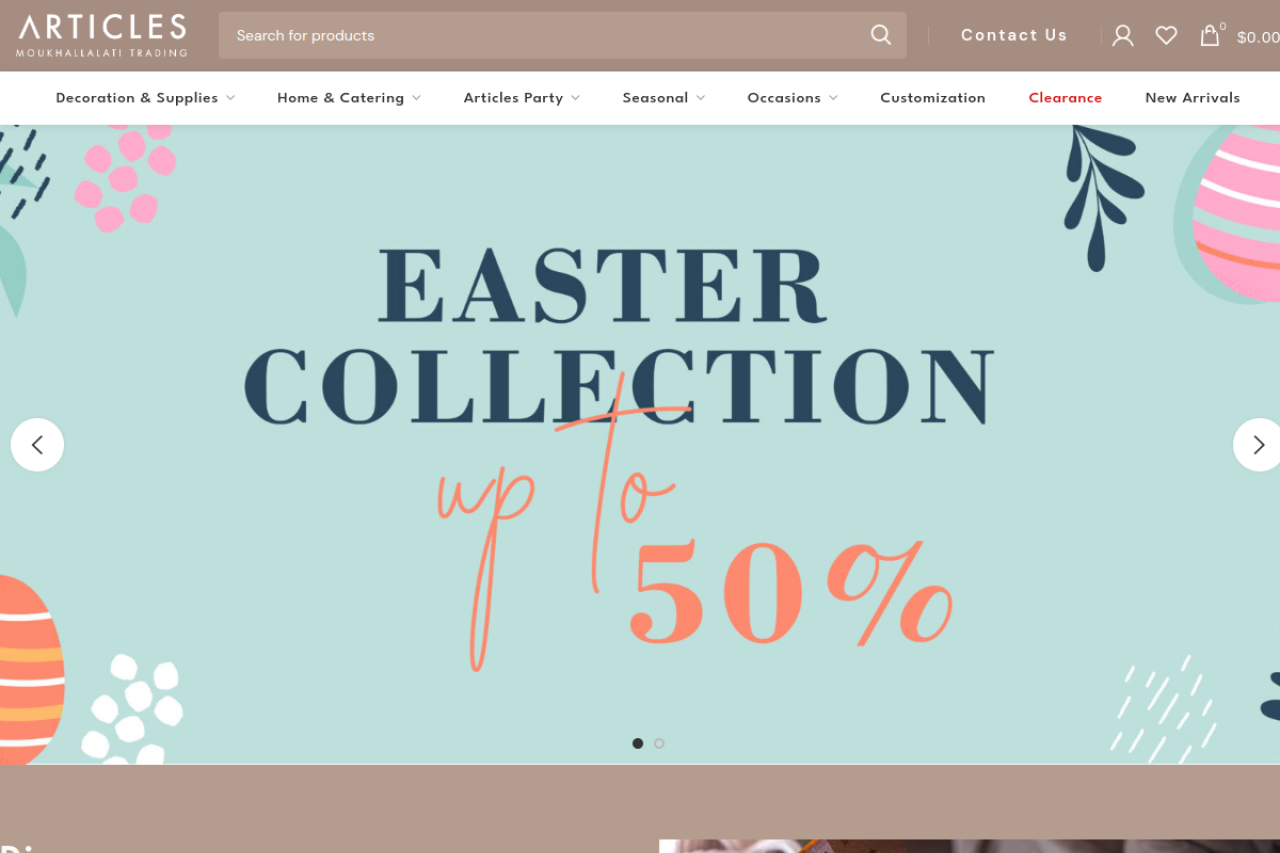
Task: Click the Easter Collection banner image
Action: click(640, 445)
